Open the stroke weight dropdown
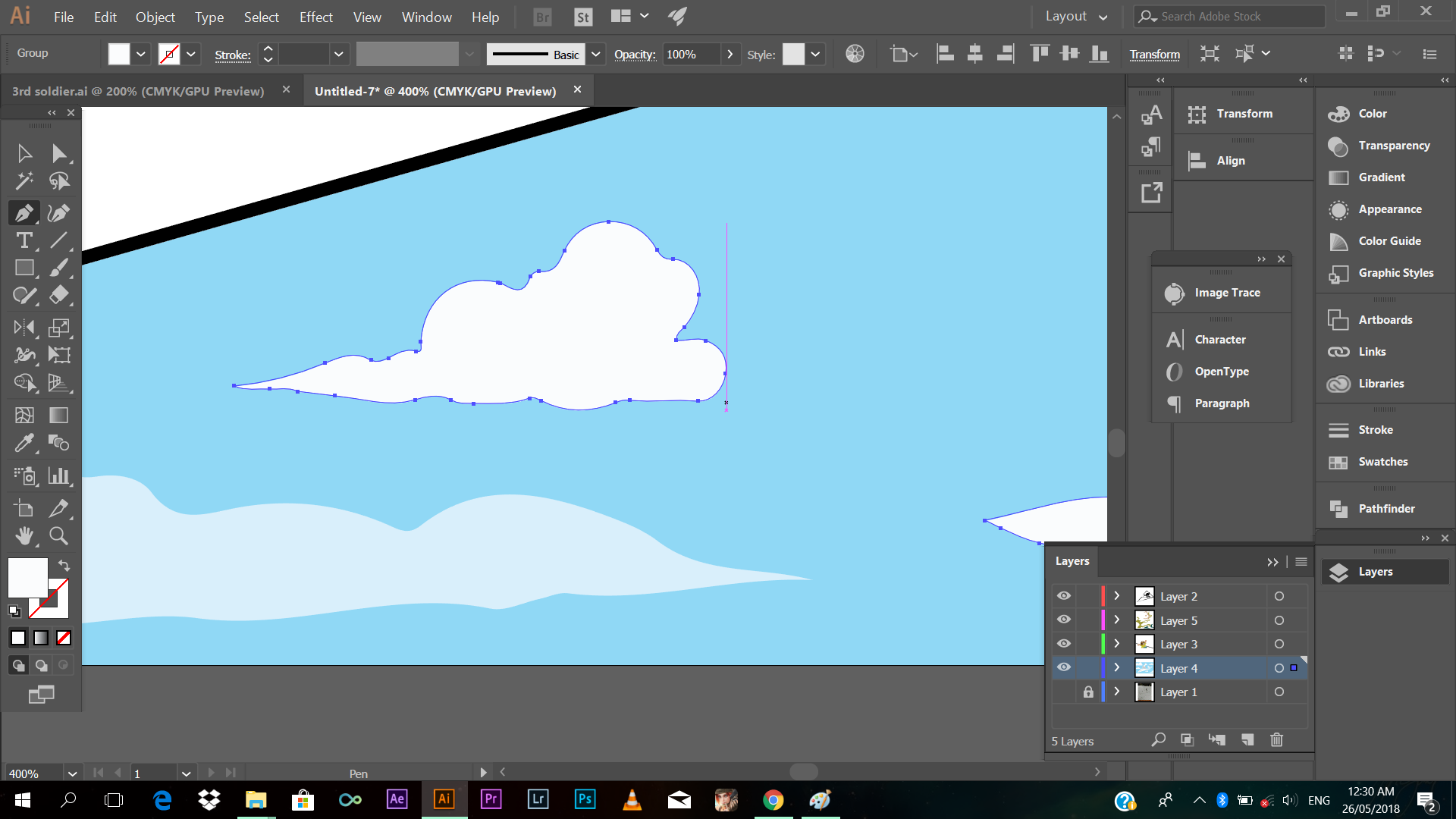 point(338,54)
